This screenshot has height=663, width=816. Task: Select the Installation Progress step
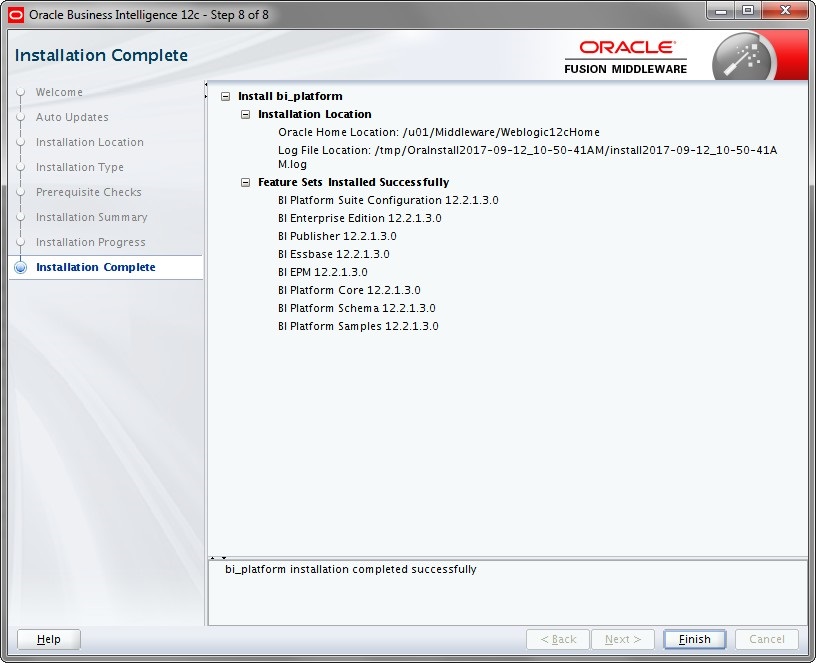[91, 242]
